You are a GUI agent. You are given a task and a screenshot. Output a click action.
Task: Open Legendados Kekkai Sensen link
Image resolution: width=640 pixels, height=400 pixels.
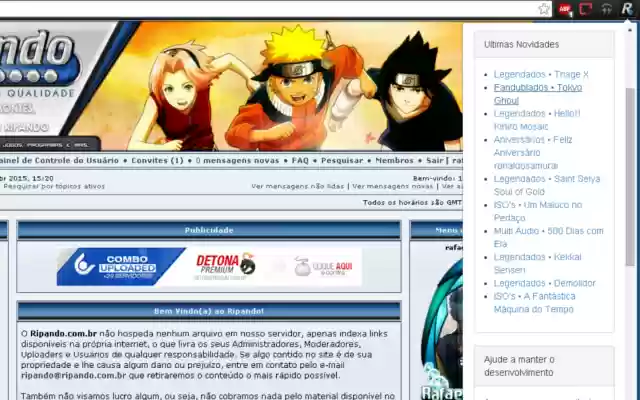point(538,263)
